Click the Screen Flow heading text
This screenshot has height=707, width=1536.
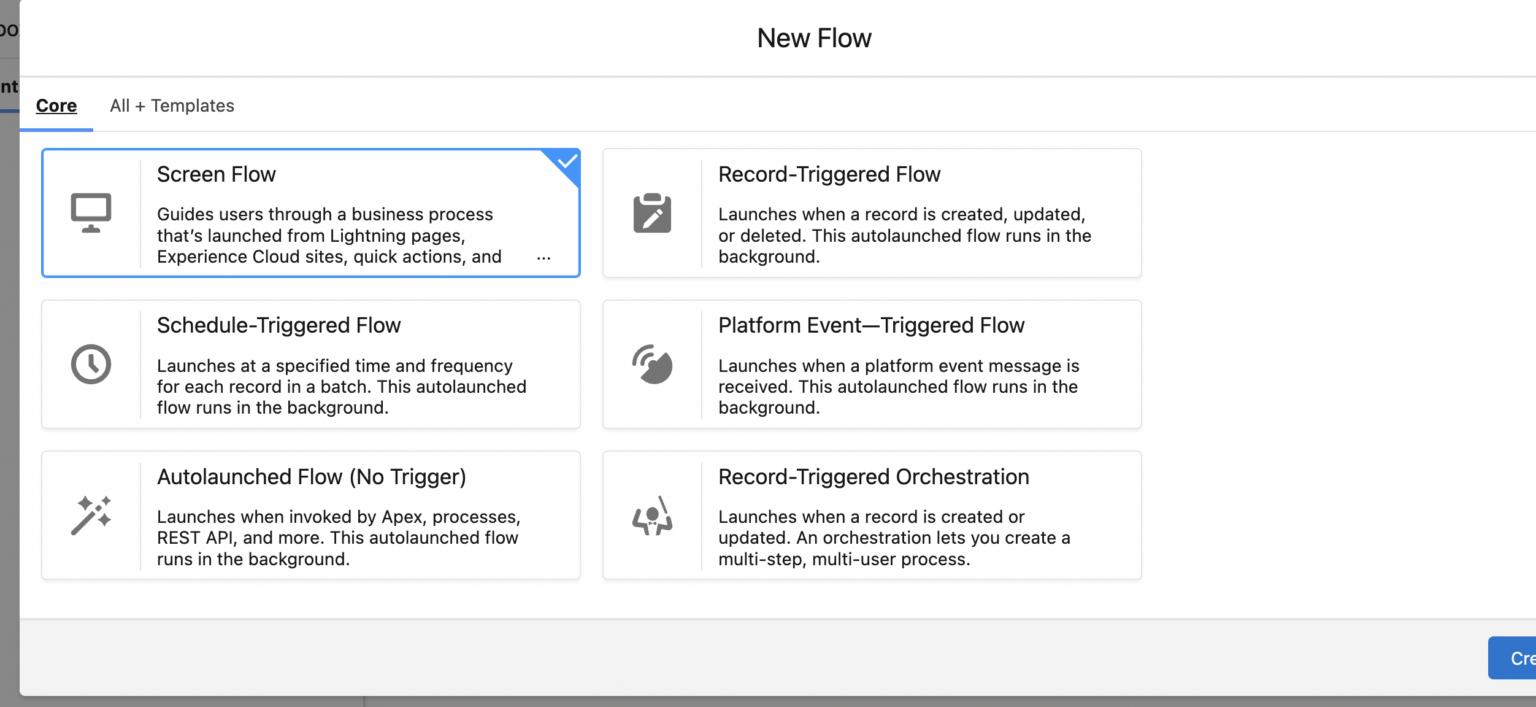216,174
